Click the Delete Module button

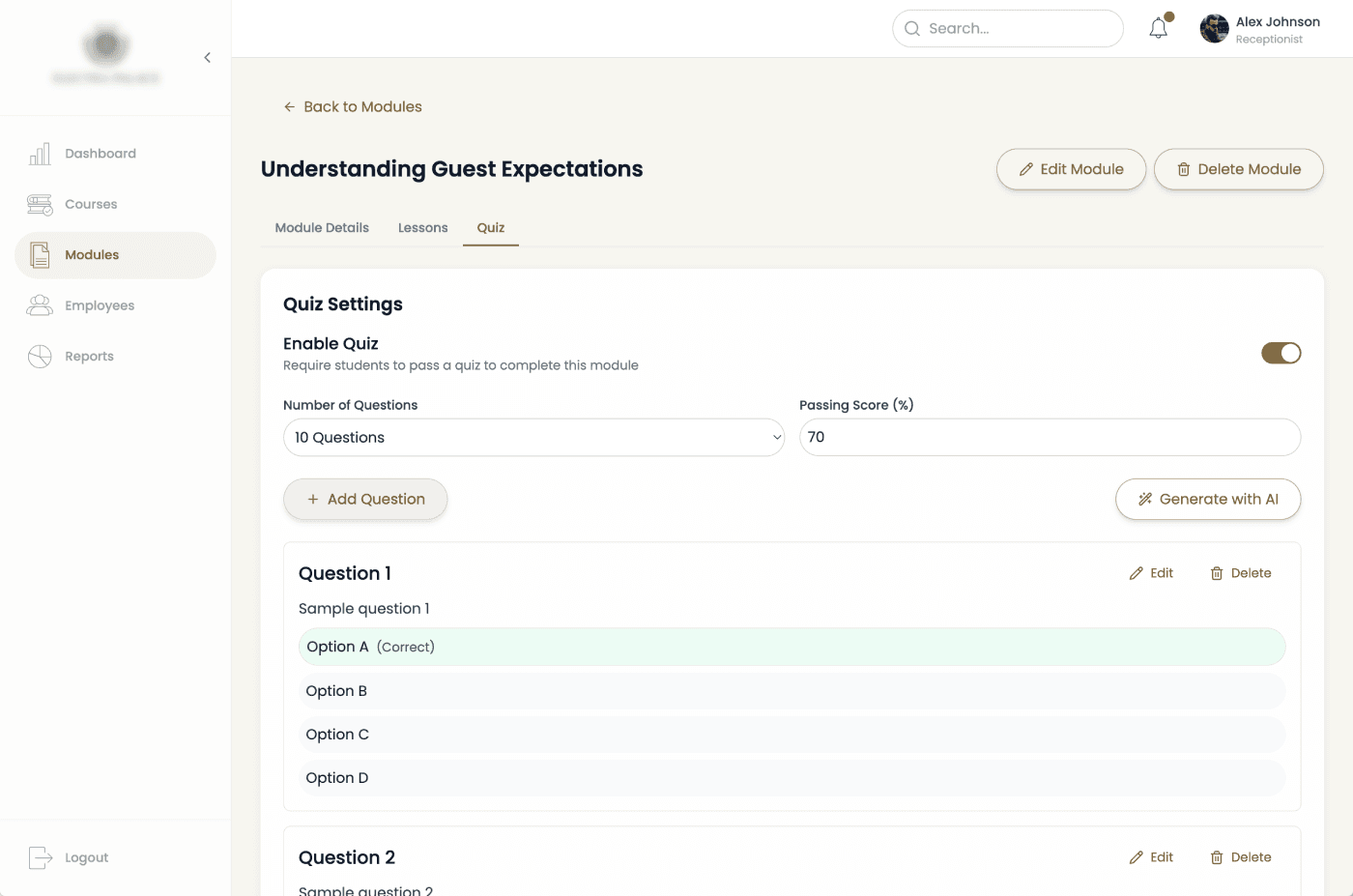[1238, 169]
